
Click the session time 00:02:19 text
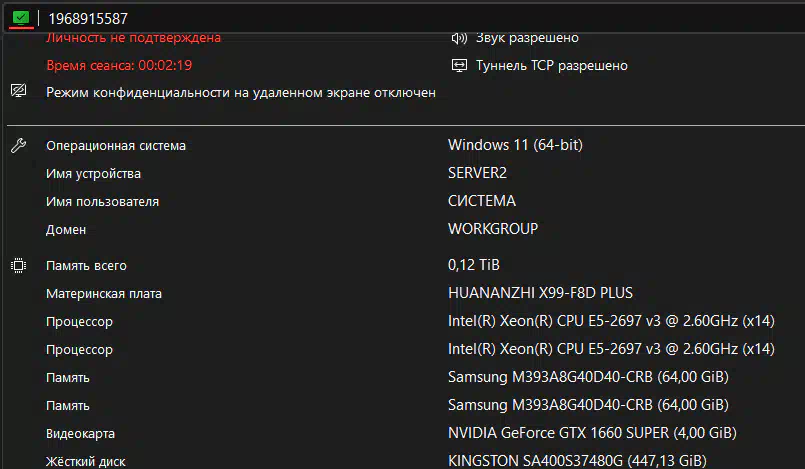click(119, 66)
